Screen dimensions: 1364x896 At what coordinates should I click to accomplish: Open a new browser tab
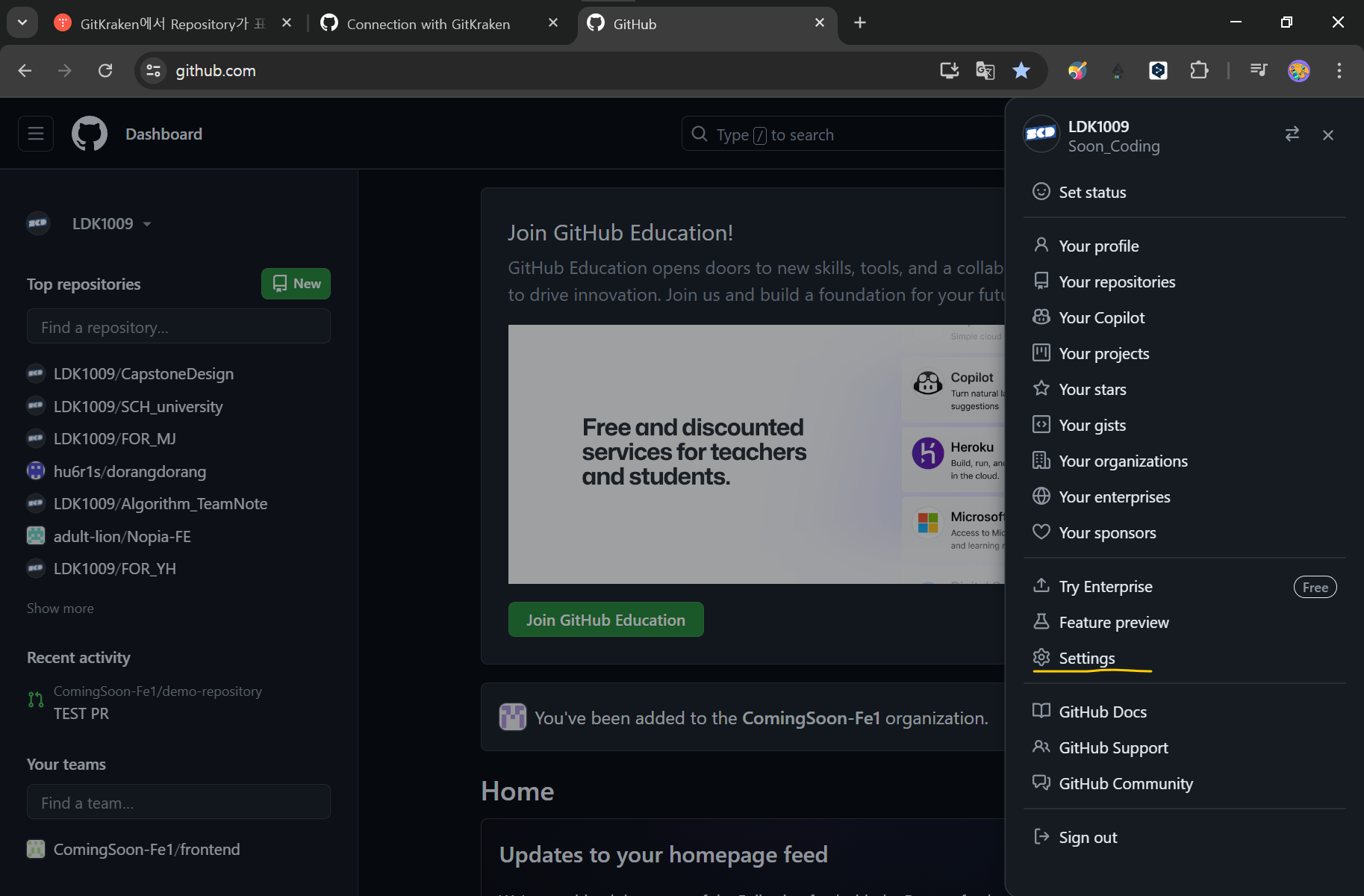[x=860, y=23]
